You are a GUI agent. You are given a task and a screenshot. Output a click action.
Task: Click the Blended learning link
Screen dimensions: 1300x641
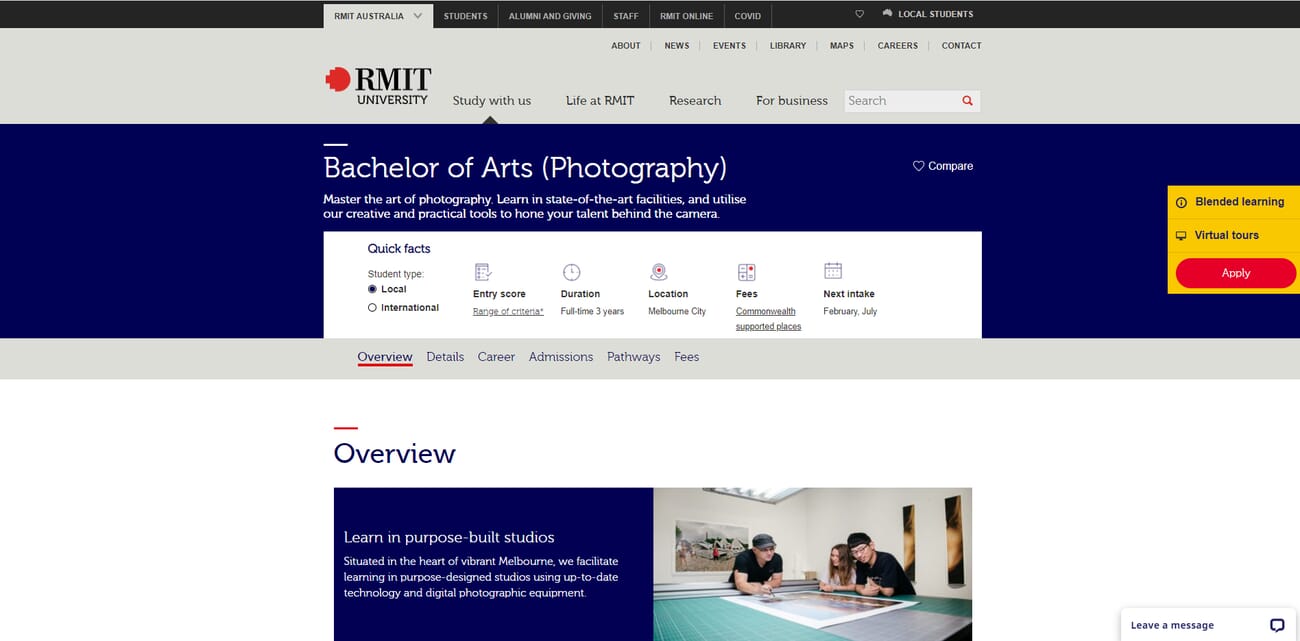pyautogui.click(x=1240, y=202)
